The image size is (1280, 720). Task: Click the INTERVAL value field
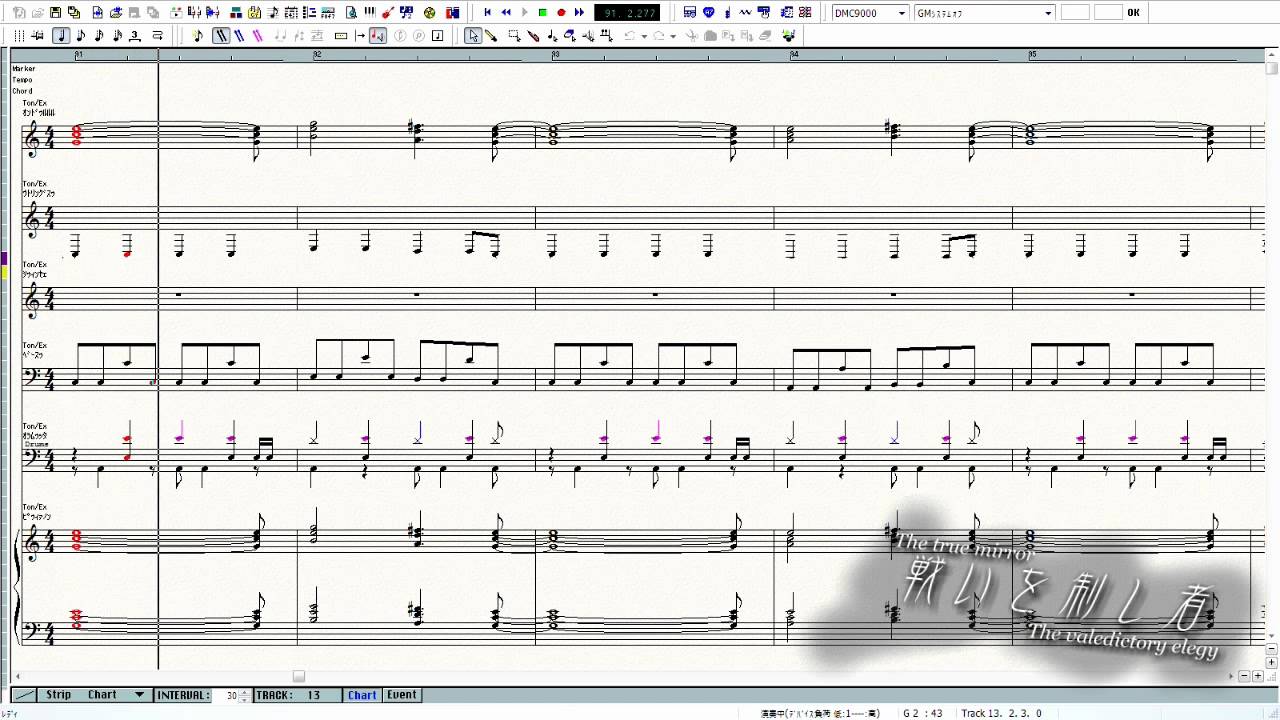coord(227,695)
